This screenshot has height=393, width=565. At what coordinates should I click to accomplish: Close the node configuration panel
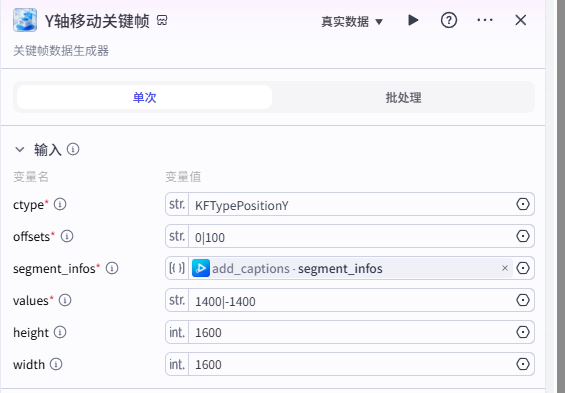click(x=521, y=20)
